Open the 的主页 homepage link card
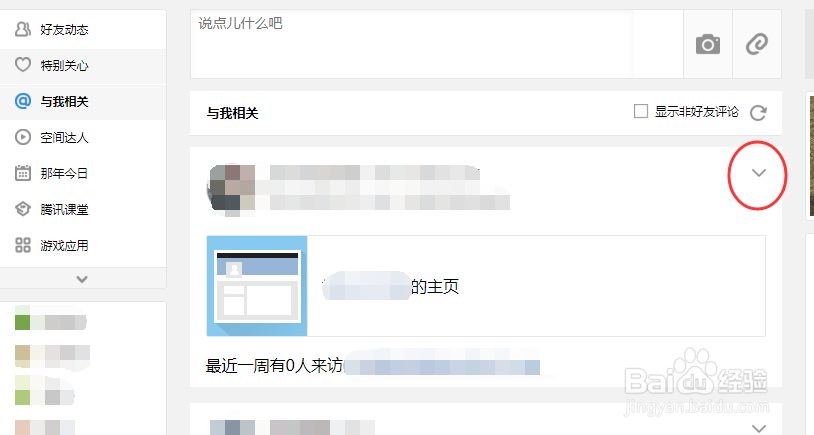 (x=486, y=286)
